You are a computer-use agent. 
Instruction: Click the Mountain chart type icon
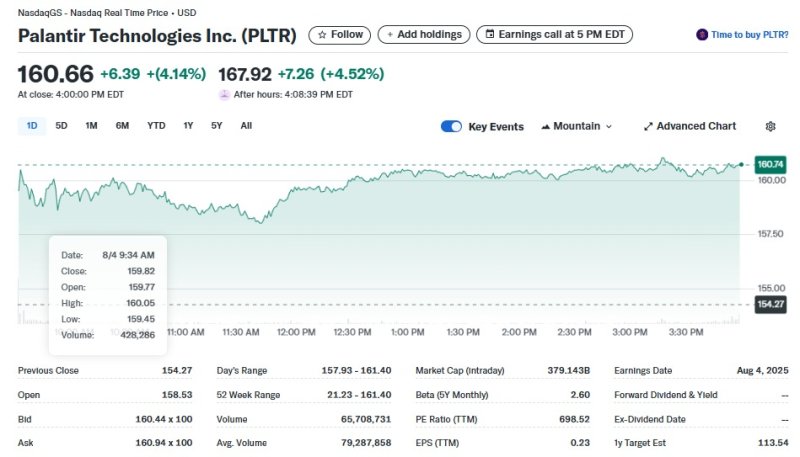(x=545, y=127)
